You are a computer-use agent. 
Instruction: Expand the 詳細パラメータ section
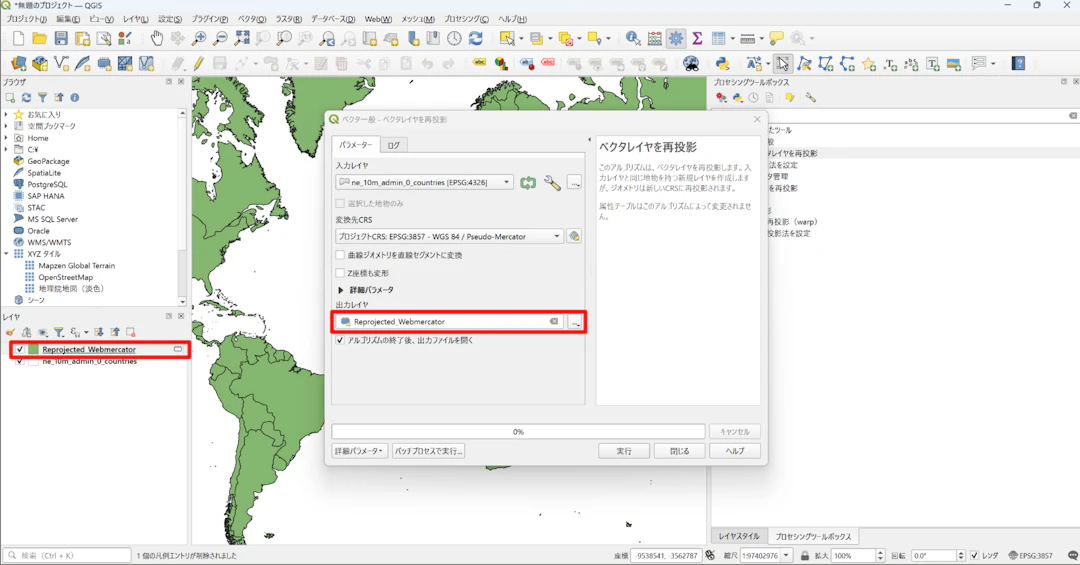341,290
